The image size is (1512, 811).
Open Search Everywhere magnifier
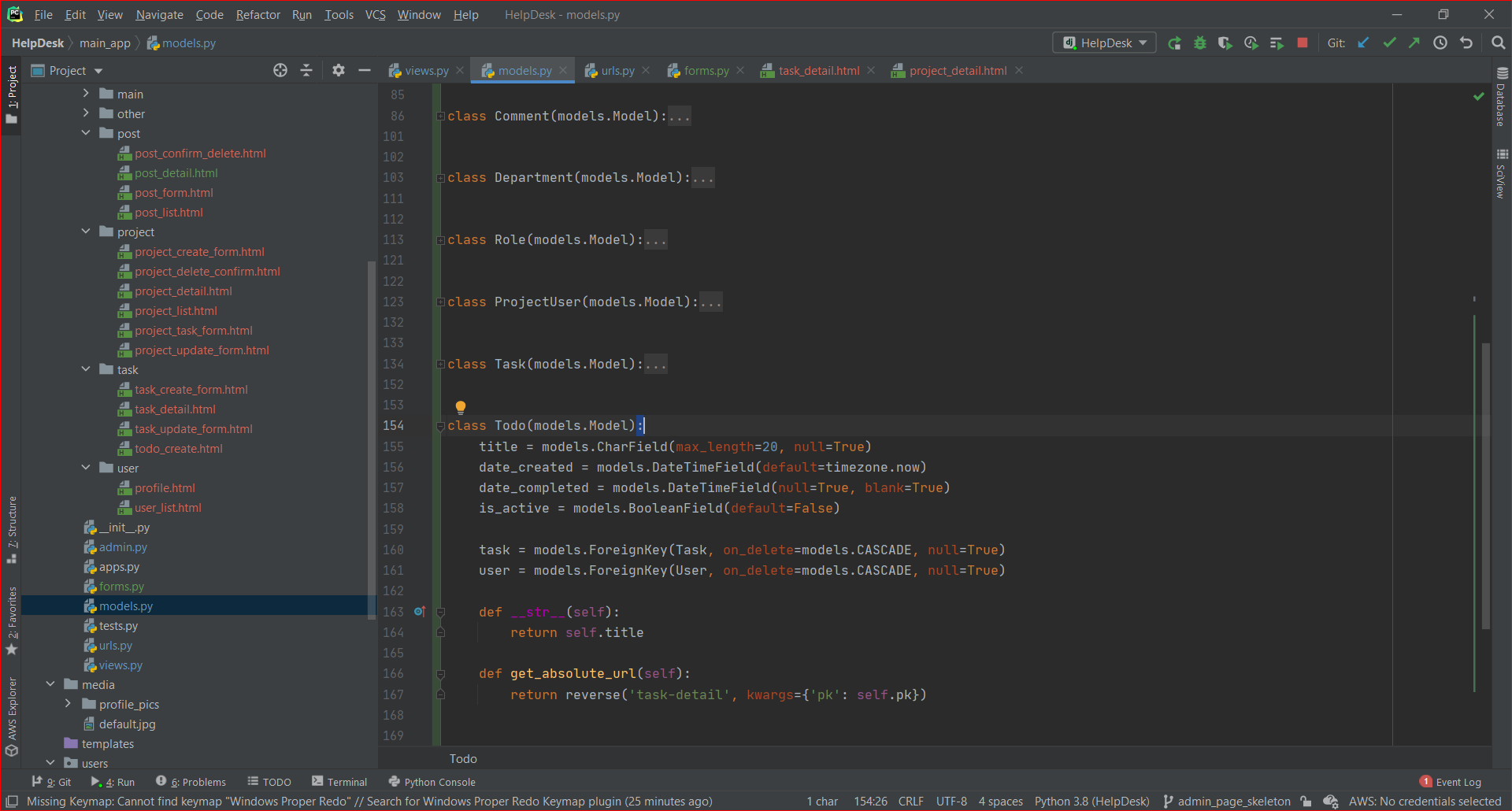click(x=1499, y=43)
